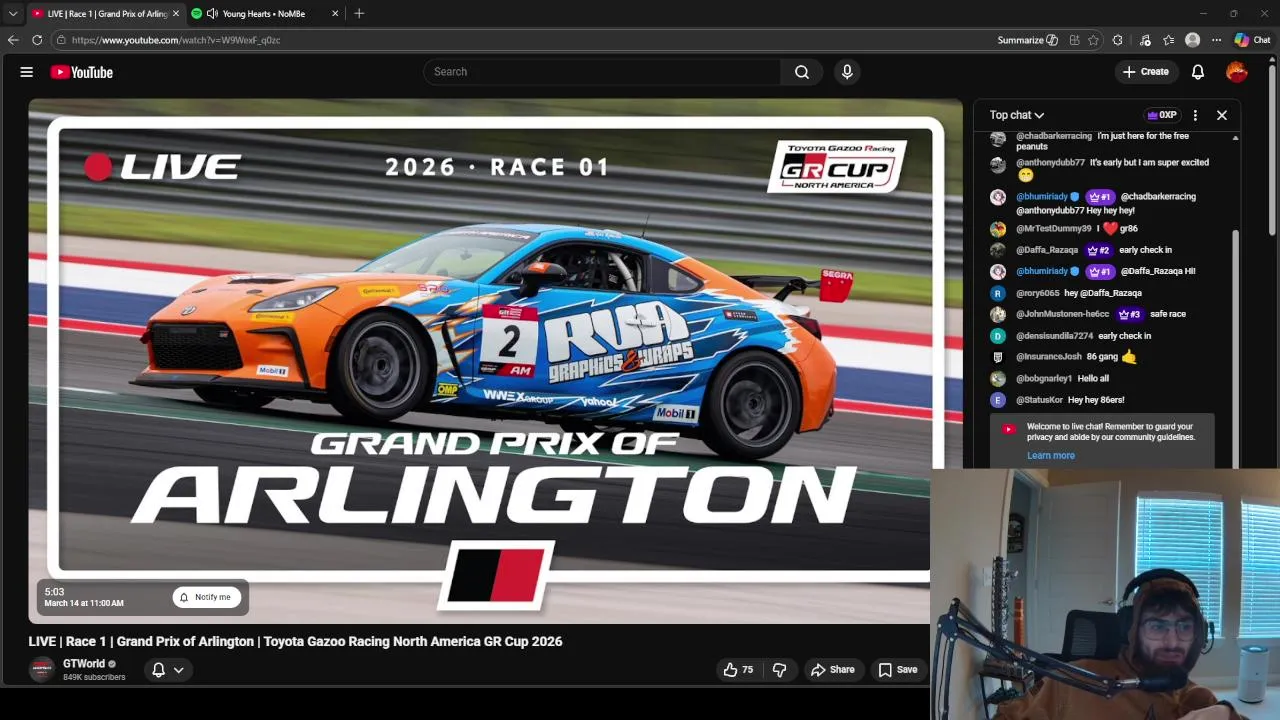
Task: Close the live chat panel
Action: 1222,115
